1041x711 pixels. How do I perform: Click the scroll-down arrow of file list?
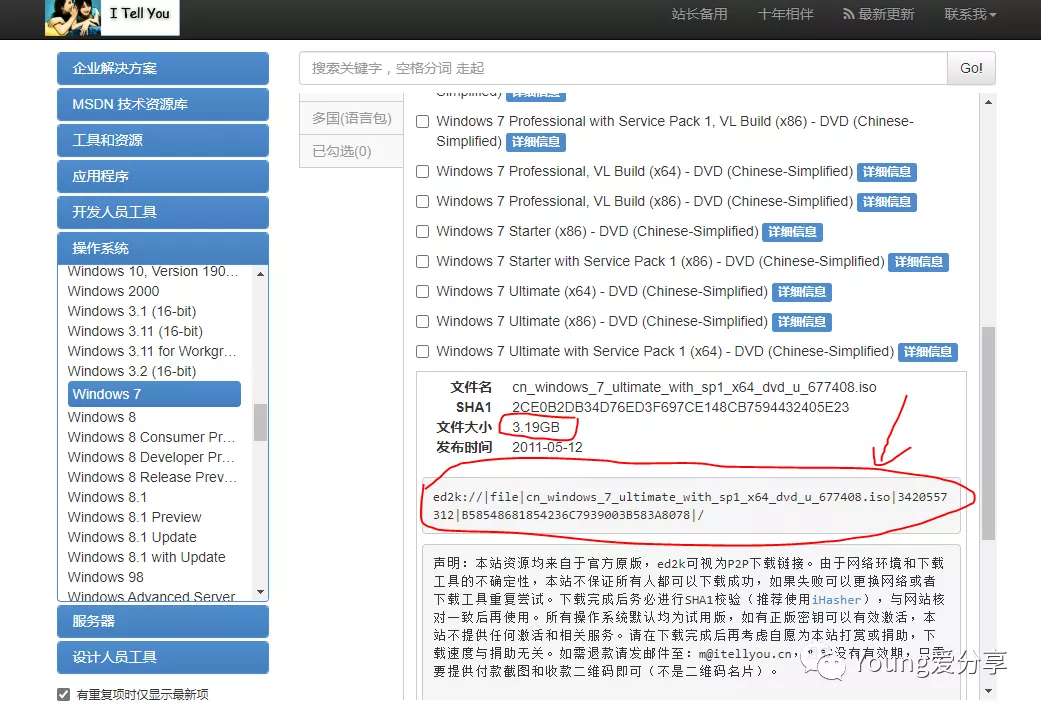click(x=988, y=691)
